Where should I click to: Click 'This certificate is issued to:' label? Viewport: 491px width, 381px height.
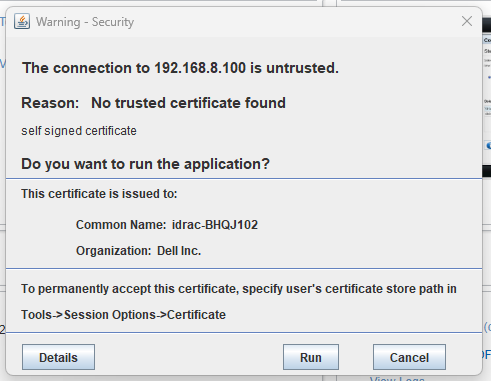[99, 194]
